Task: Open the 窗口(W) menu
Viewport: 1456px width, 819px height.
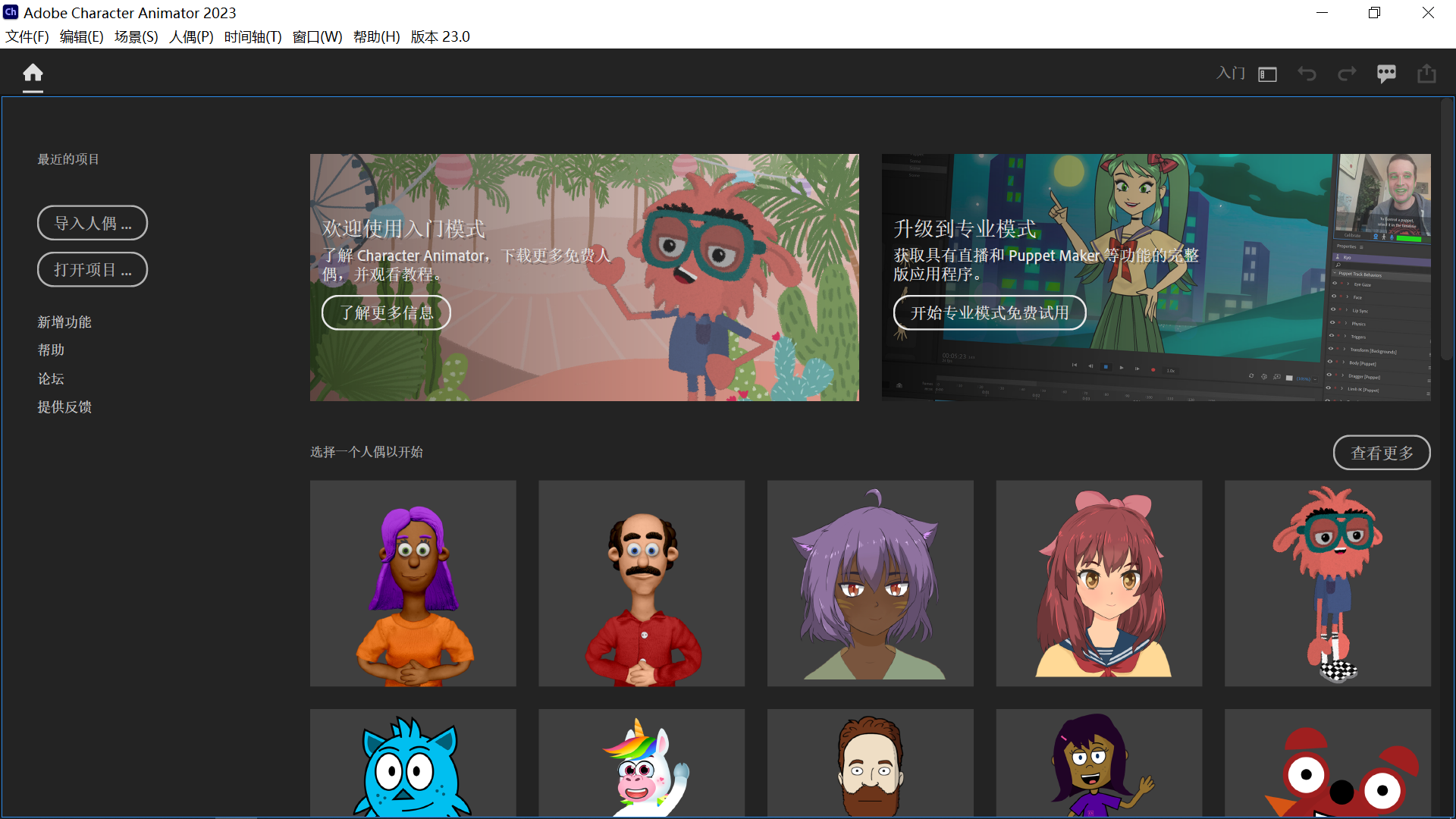Action: pos(317,36)
